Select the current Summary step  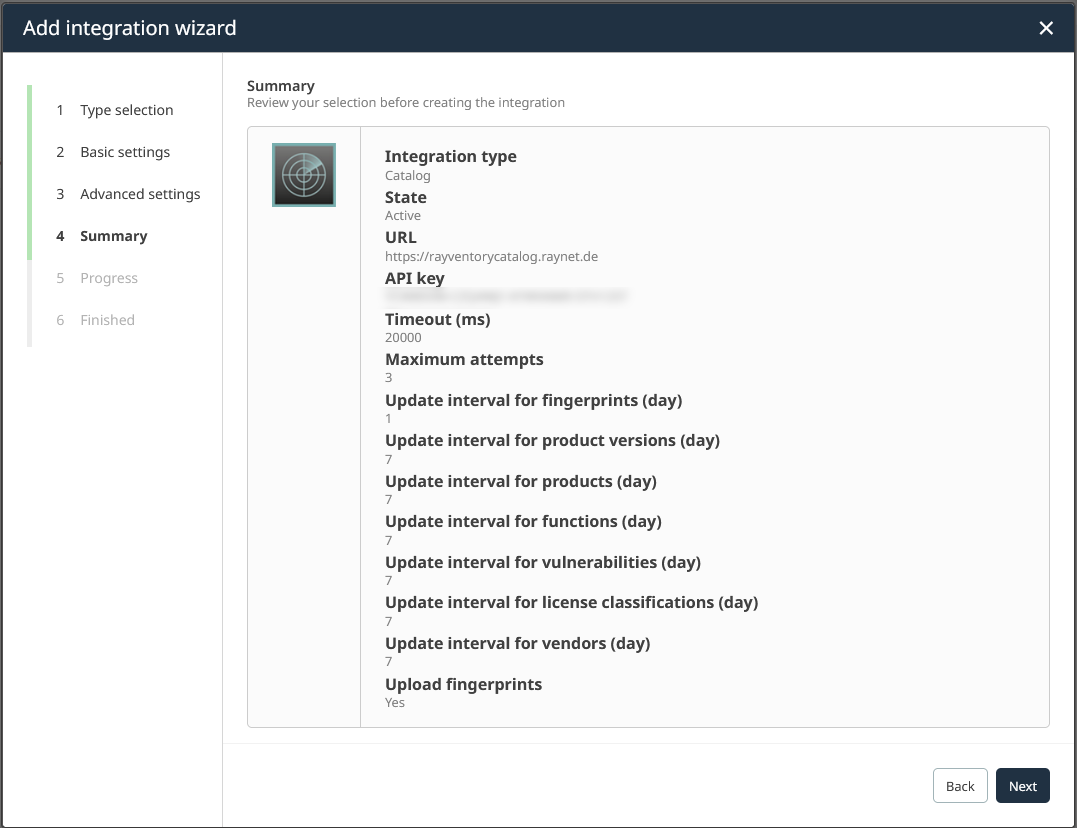[113, 236]
